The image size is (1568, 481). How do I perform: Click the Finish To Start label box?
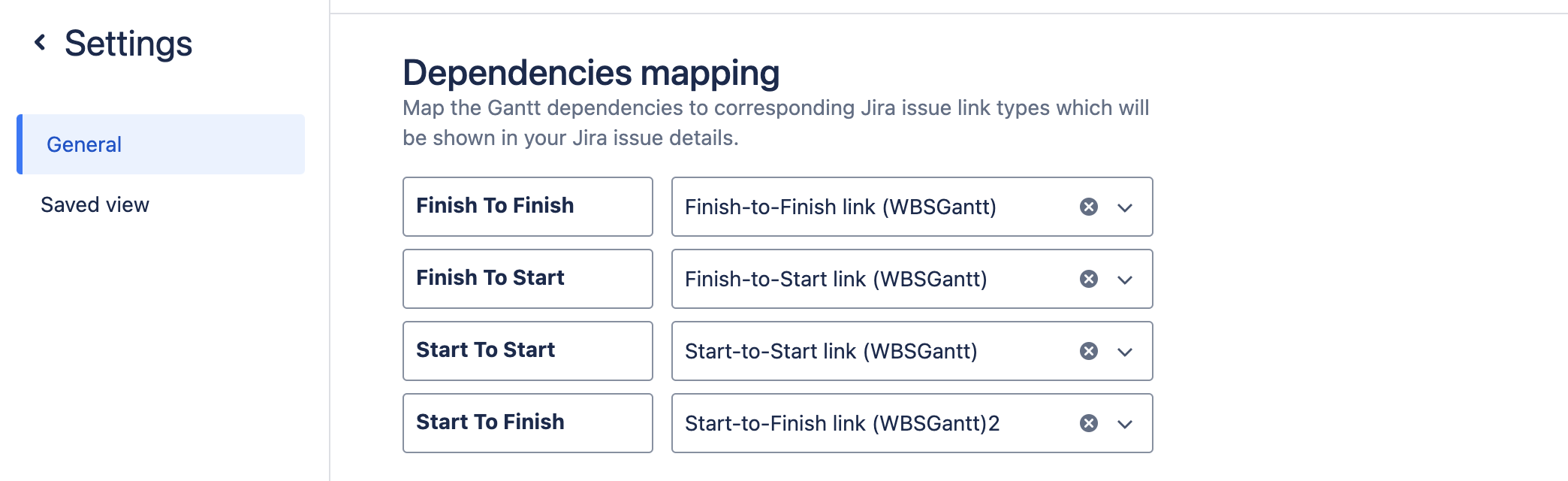[x=527, y=279]
